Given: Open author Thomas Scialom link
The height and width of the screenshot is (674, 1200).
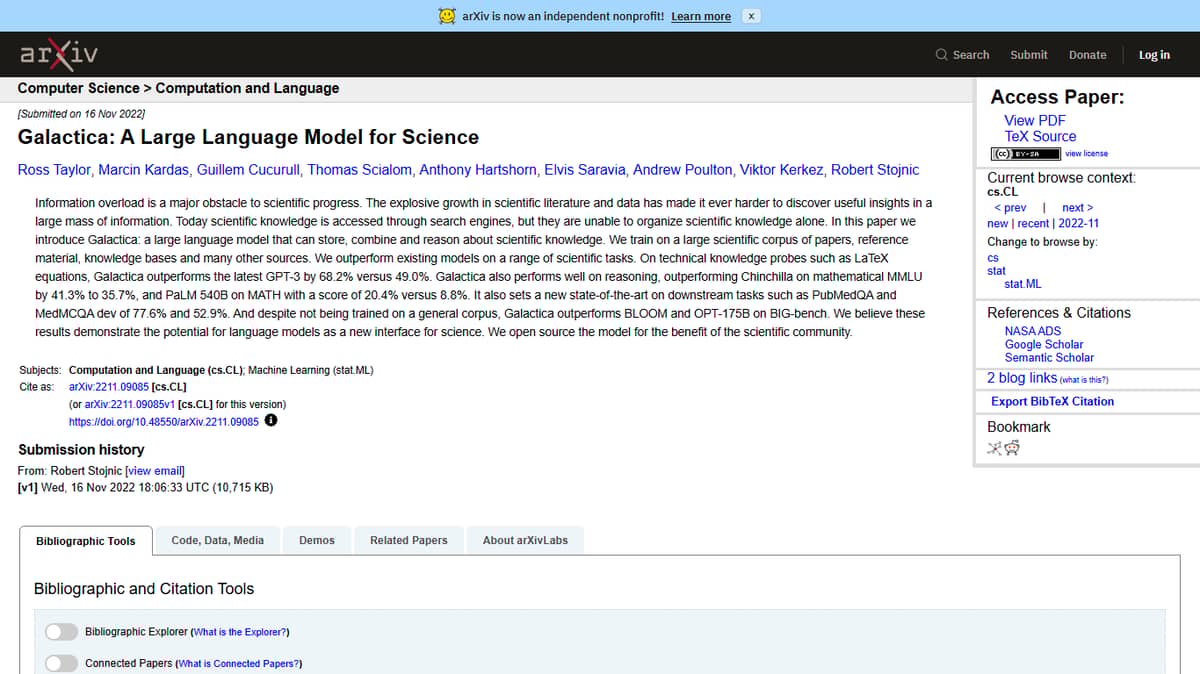Looking at the screenshot, I should tap(359, 169).
